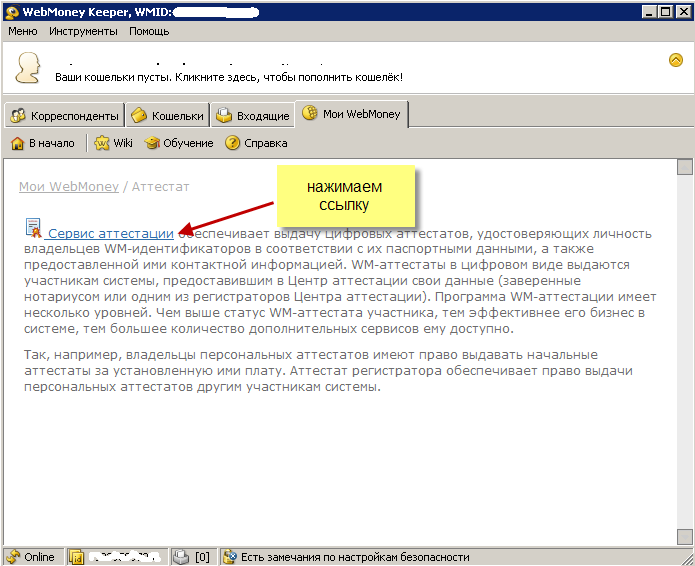The height and width of the screenshot is (566, 695).
Task: Click the Входящие tab inbox icon
Action: click(x=224, y=115)
